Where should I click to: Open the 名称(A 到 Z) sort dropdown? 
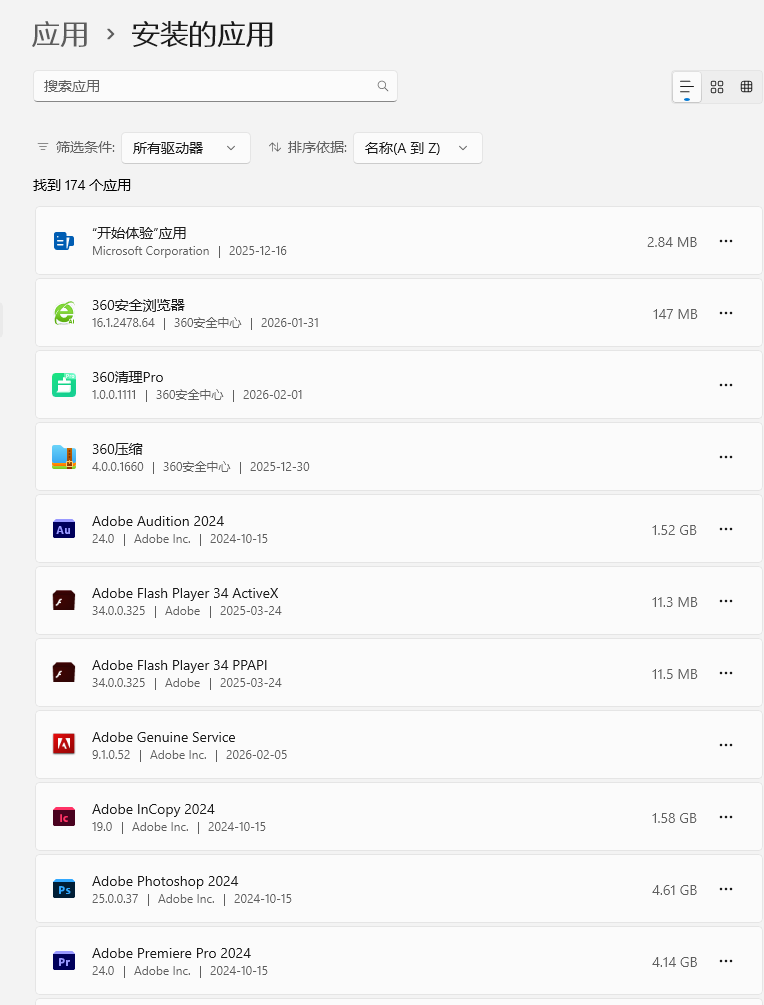[417, 148]
